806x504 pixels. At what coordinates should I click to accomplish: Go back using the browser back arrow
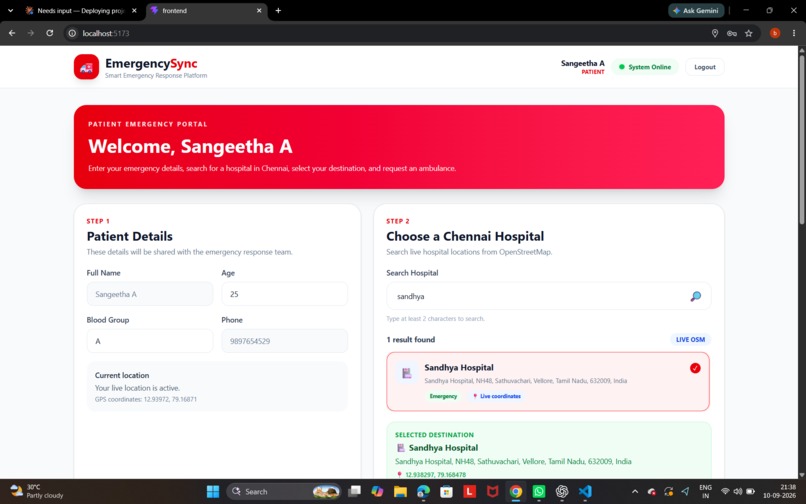pos(12,33)
